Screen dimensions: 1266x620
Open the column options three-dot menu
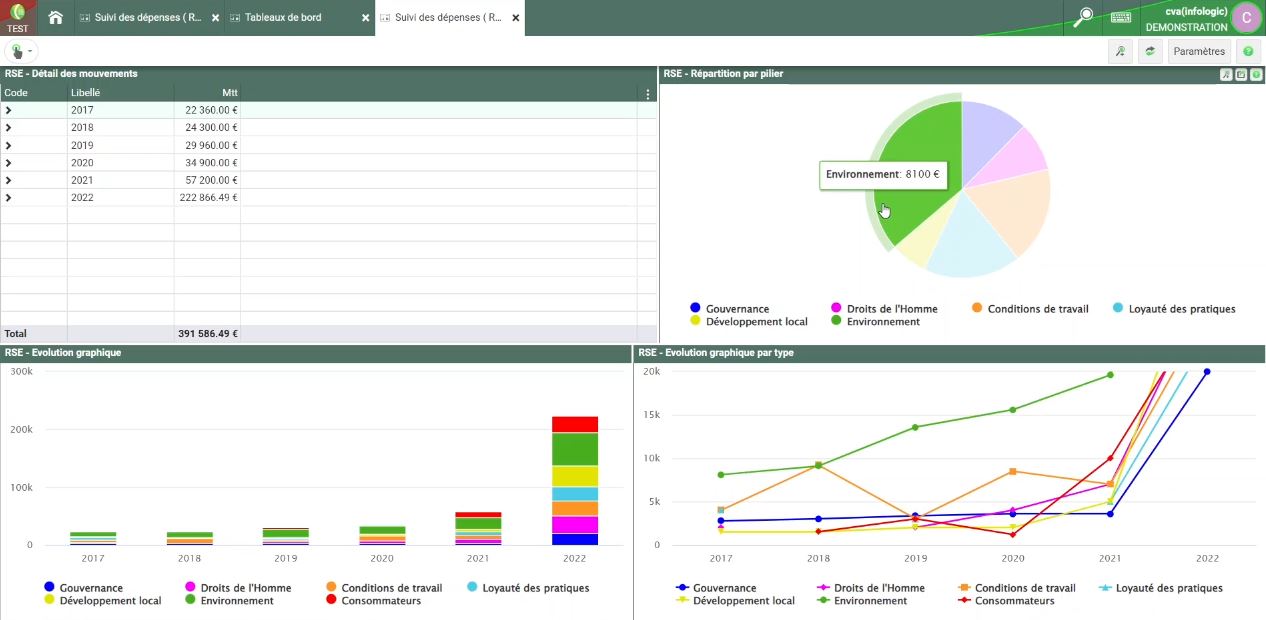tap(648, 93)
